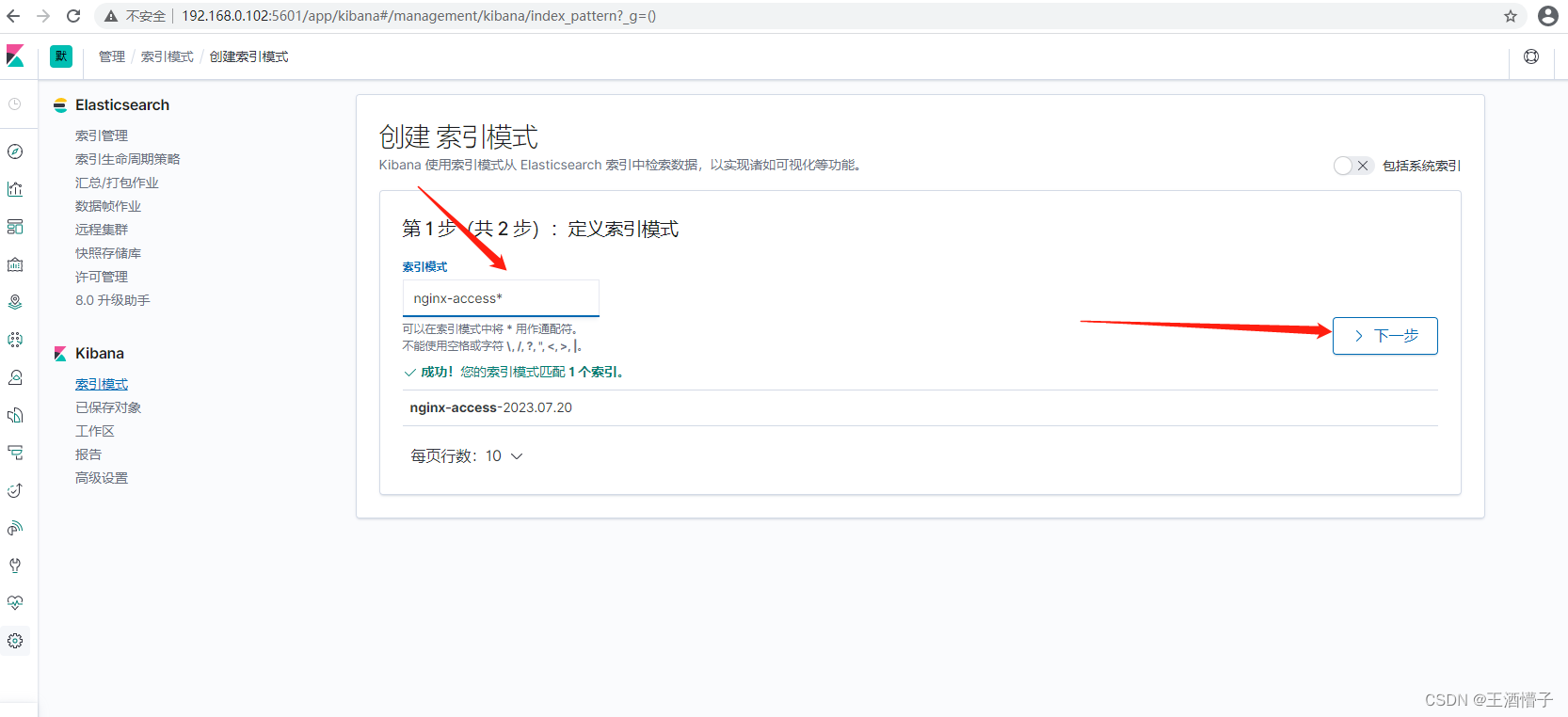Open Machine Learning icon in sidebar
1568x717 pixels.
15,340
